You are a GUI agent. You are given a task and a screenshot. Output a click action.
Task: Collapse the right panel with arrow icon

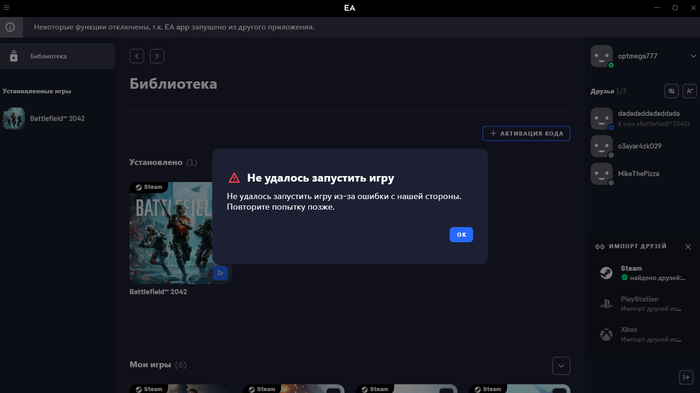tap(686, 377)
